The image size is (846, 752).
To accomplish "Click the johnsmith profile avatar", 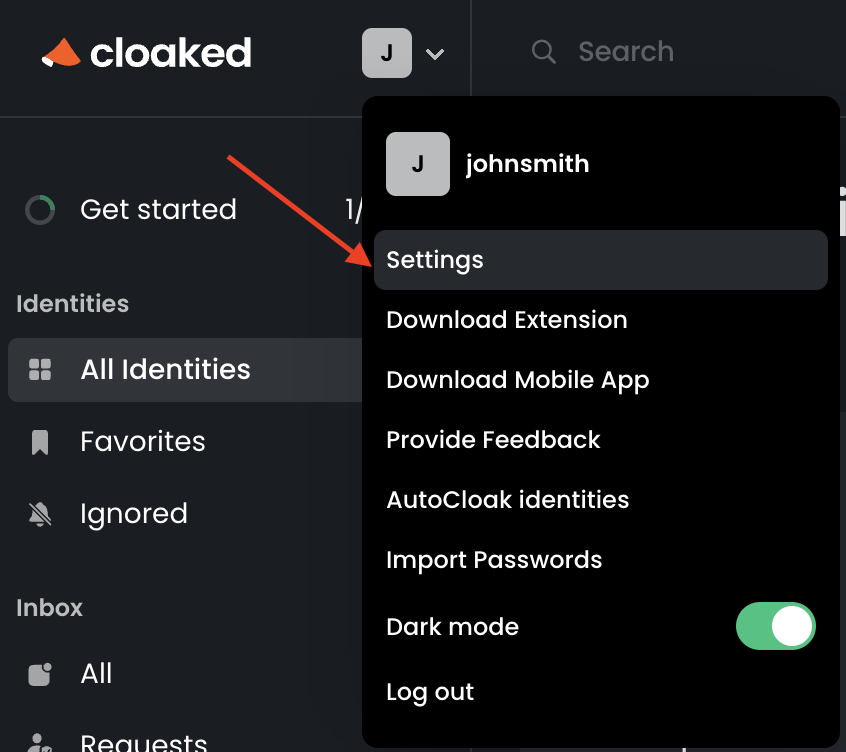I will click(418, 164).
